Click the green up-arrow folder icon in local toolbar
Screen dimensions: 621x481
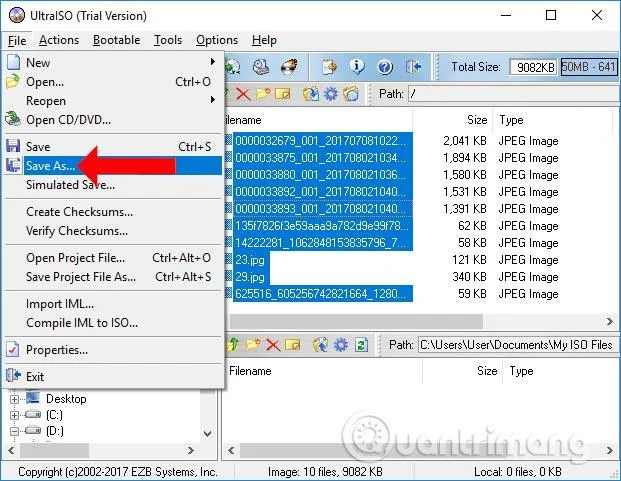233,345
